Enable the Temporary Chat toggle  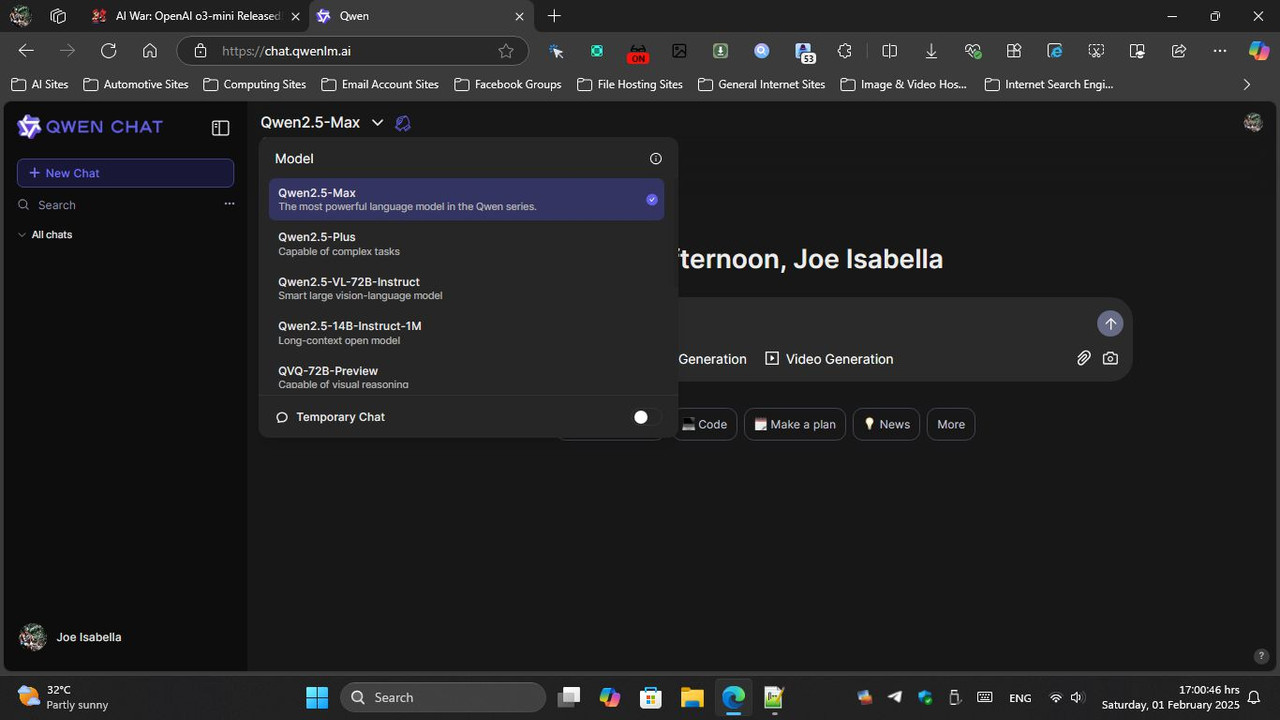click(x=646, y=417)
